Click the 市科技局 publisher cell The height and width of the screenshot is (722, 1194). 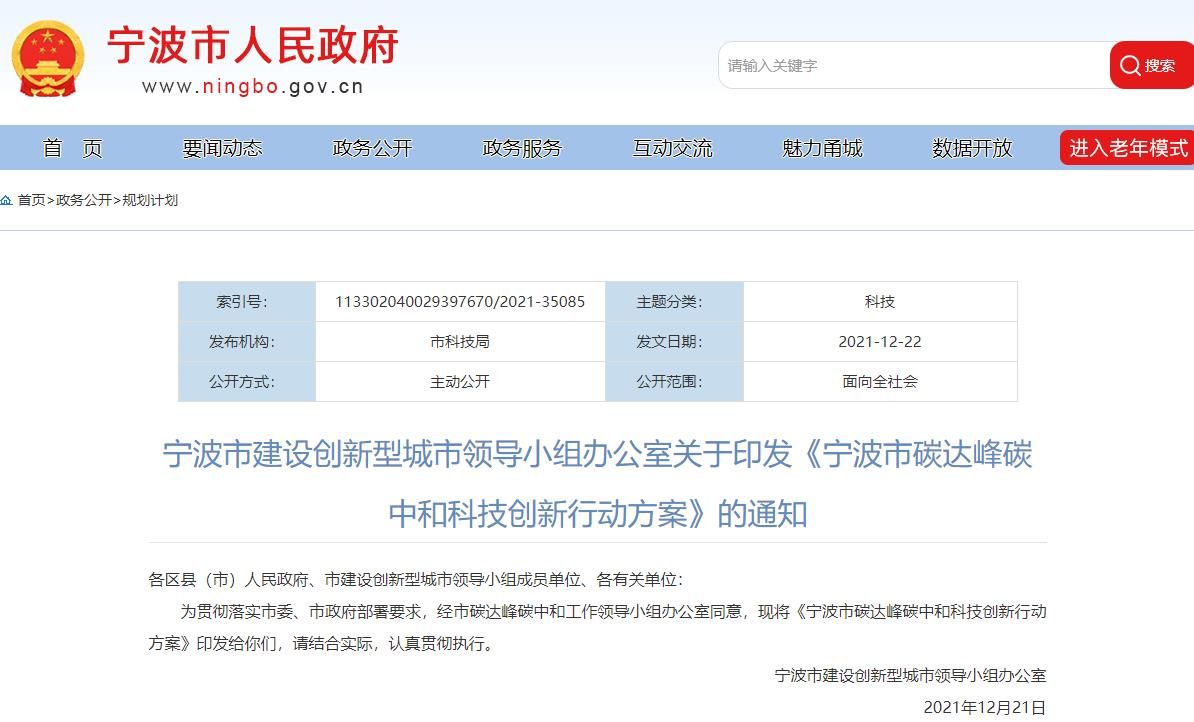pyautogui.click(x=460, y=341)
